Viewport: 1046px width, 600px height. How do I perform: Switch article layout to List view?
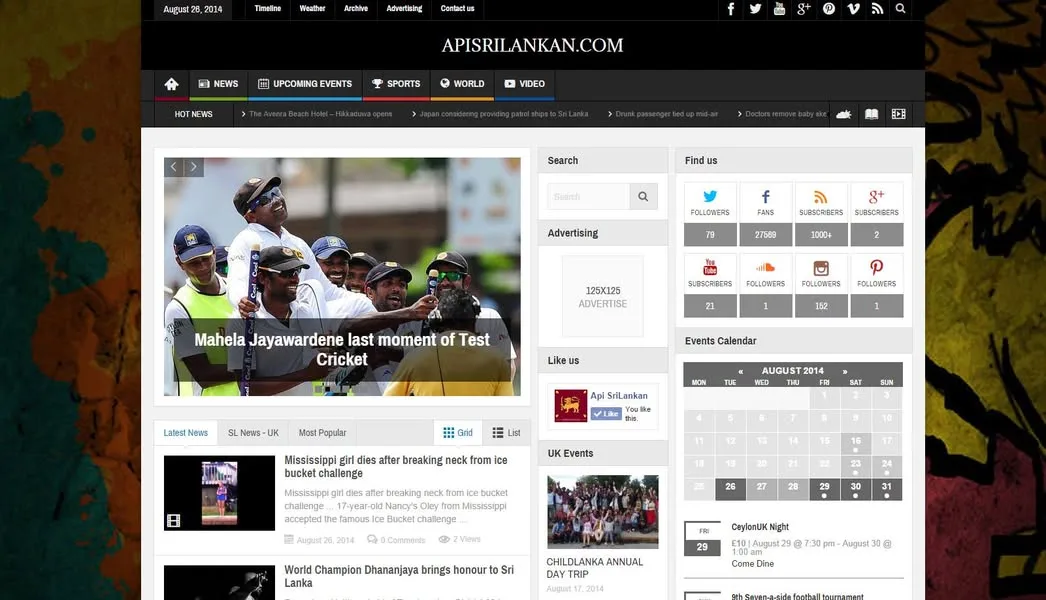click(506, 432)
